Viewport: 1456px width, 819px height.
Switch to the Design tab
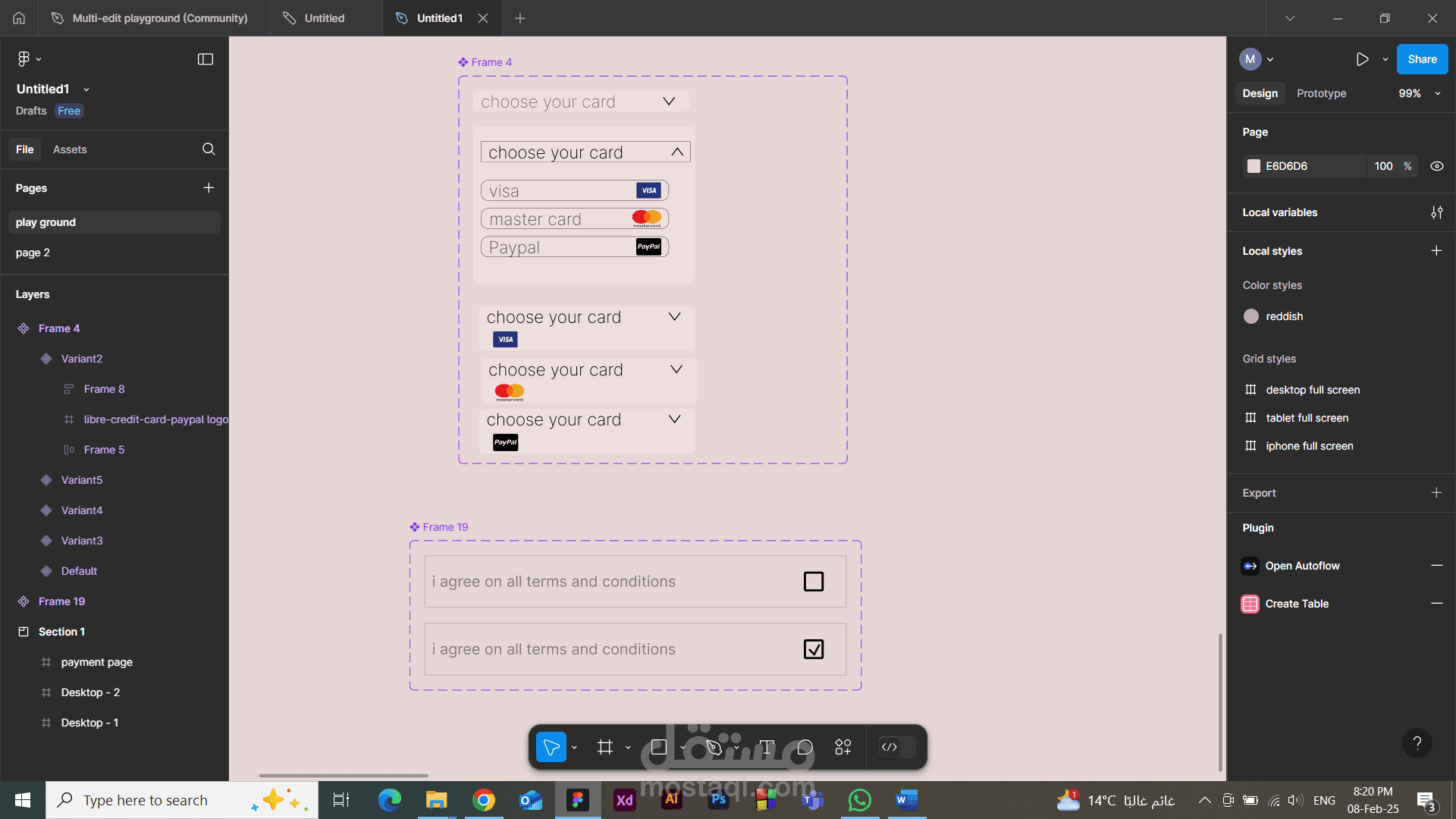point(1260,93)
